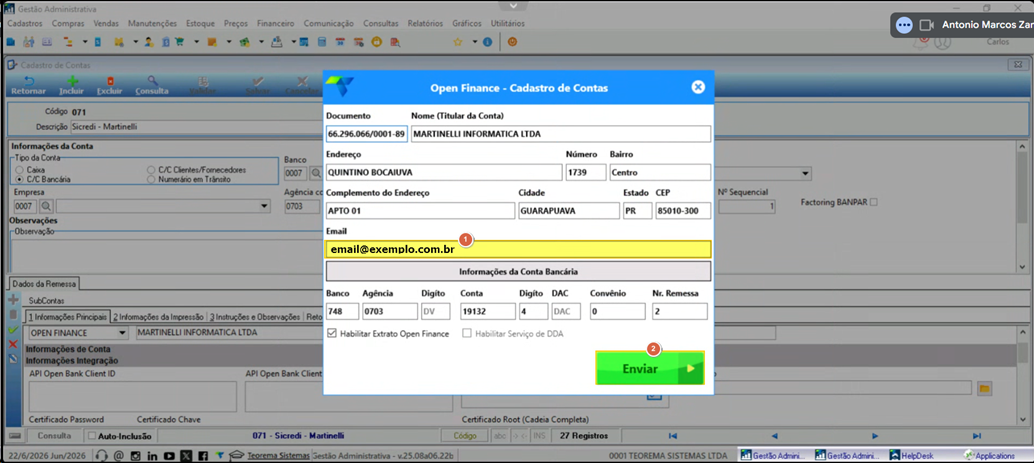Image resolution: width=1034 pixels, height=463 pixels.
Task: Click the green checkmark icon in SubContas sidebar
Action: (13, 329)
